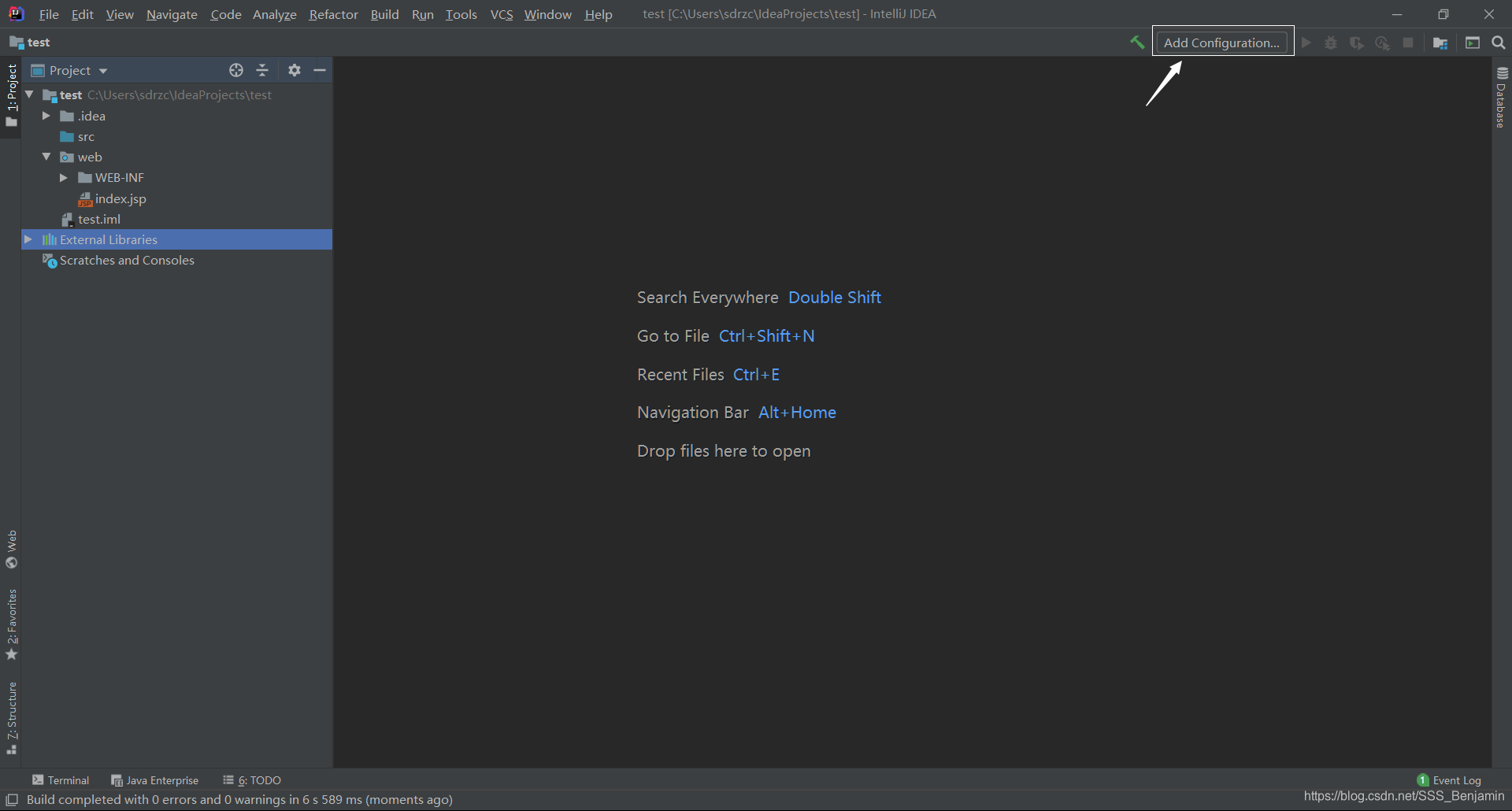Open the Navigate menu
This screenshot has width=1512, height=811.
pyautogui.click(x=172, y=14)
